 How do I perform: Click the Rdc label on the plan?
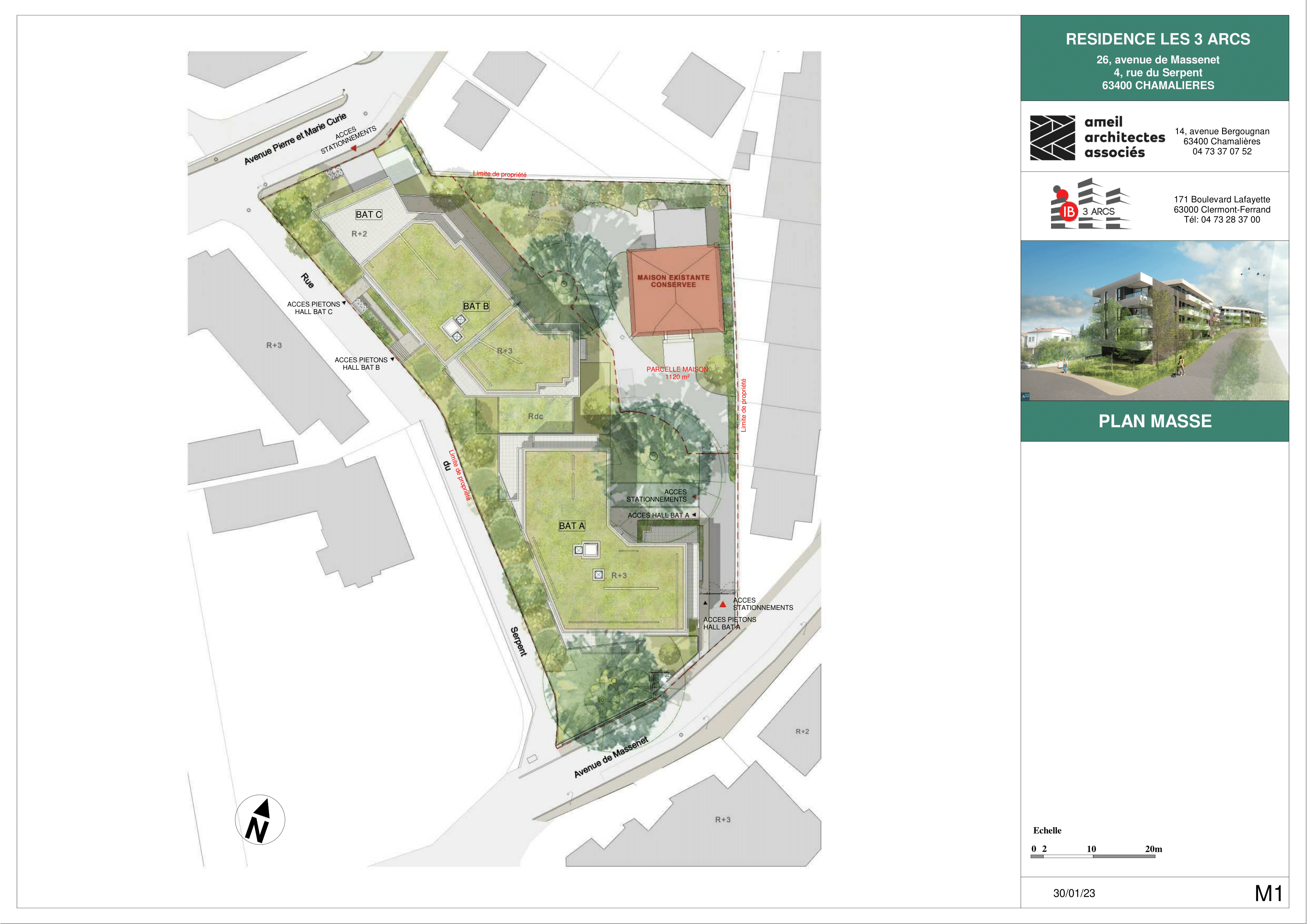tap(535, 417)
